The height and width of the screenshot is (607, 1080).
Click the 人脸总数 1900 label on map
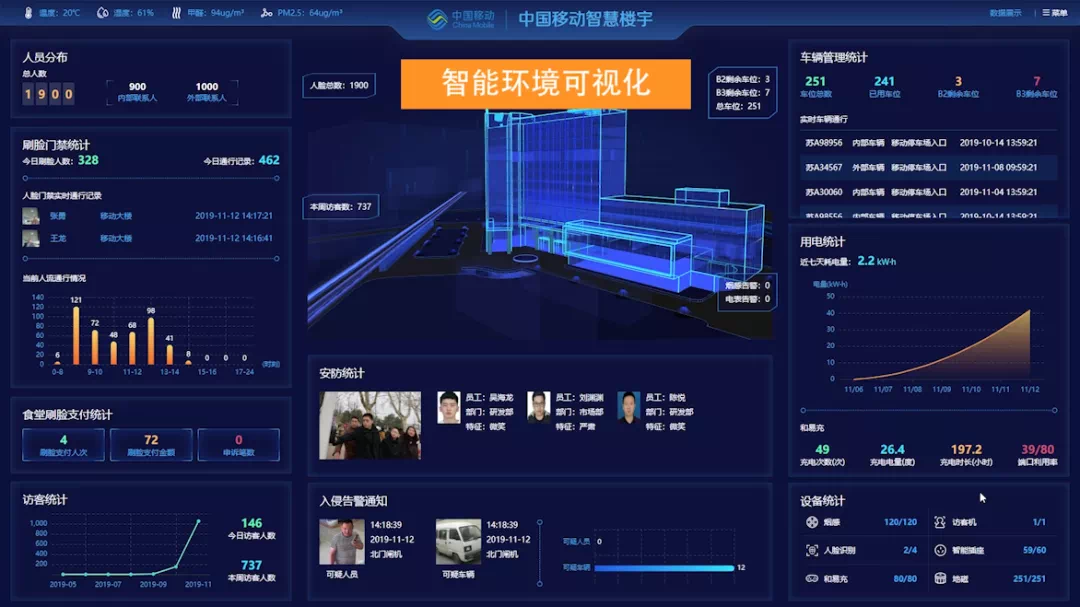339,86
